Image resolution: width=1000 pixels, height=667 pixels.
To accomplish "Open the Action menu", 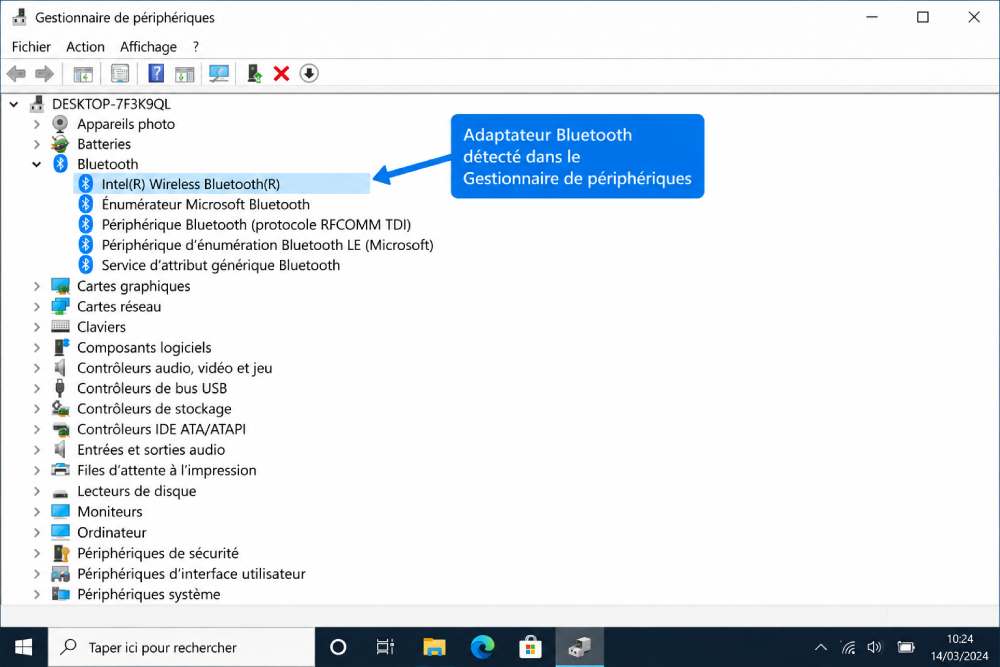I will (85, 47).
